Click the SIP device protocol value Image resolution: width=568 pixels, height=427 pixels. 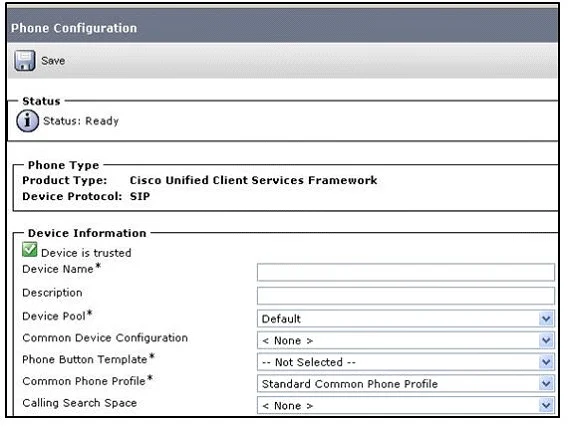click(140, 196)
